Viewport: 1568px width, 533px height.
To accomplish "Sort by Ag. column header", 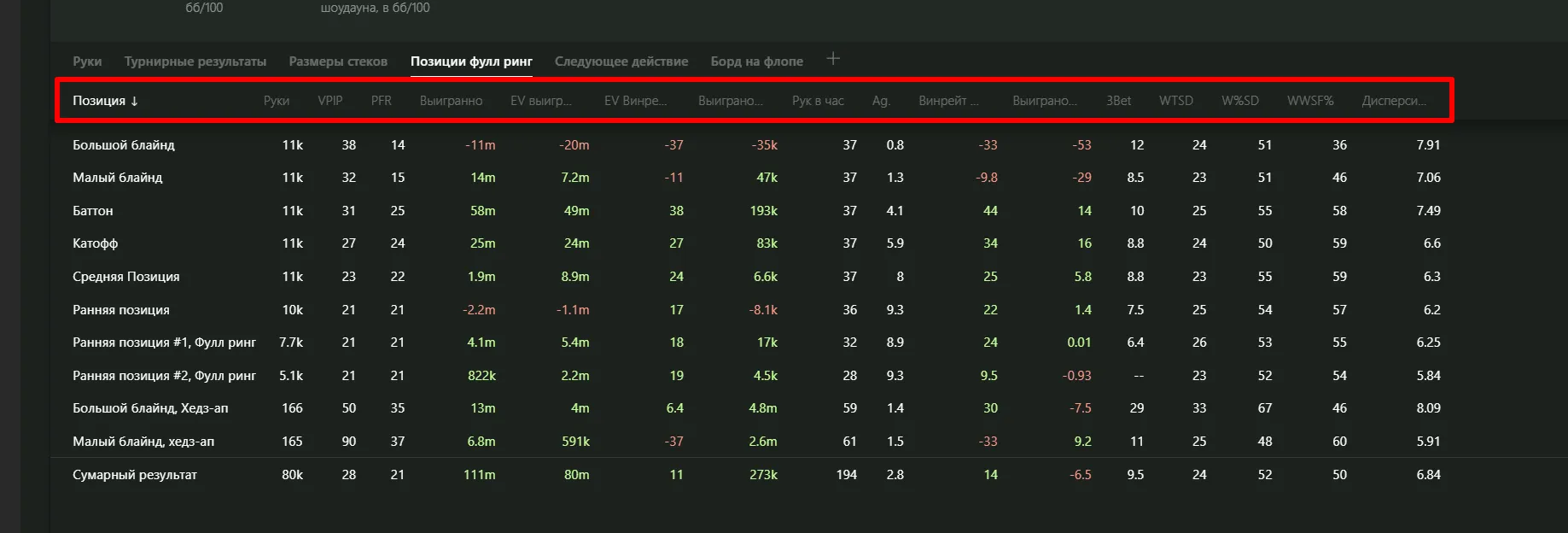I will [881, 101].
